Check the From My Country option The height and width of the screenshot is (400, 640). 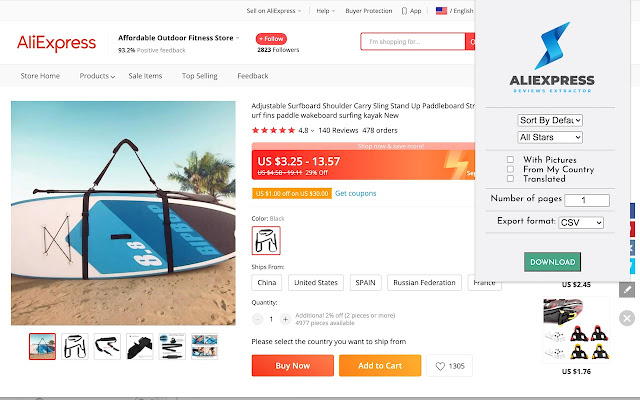point(510,169)
